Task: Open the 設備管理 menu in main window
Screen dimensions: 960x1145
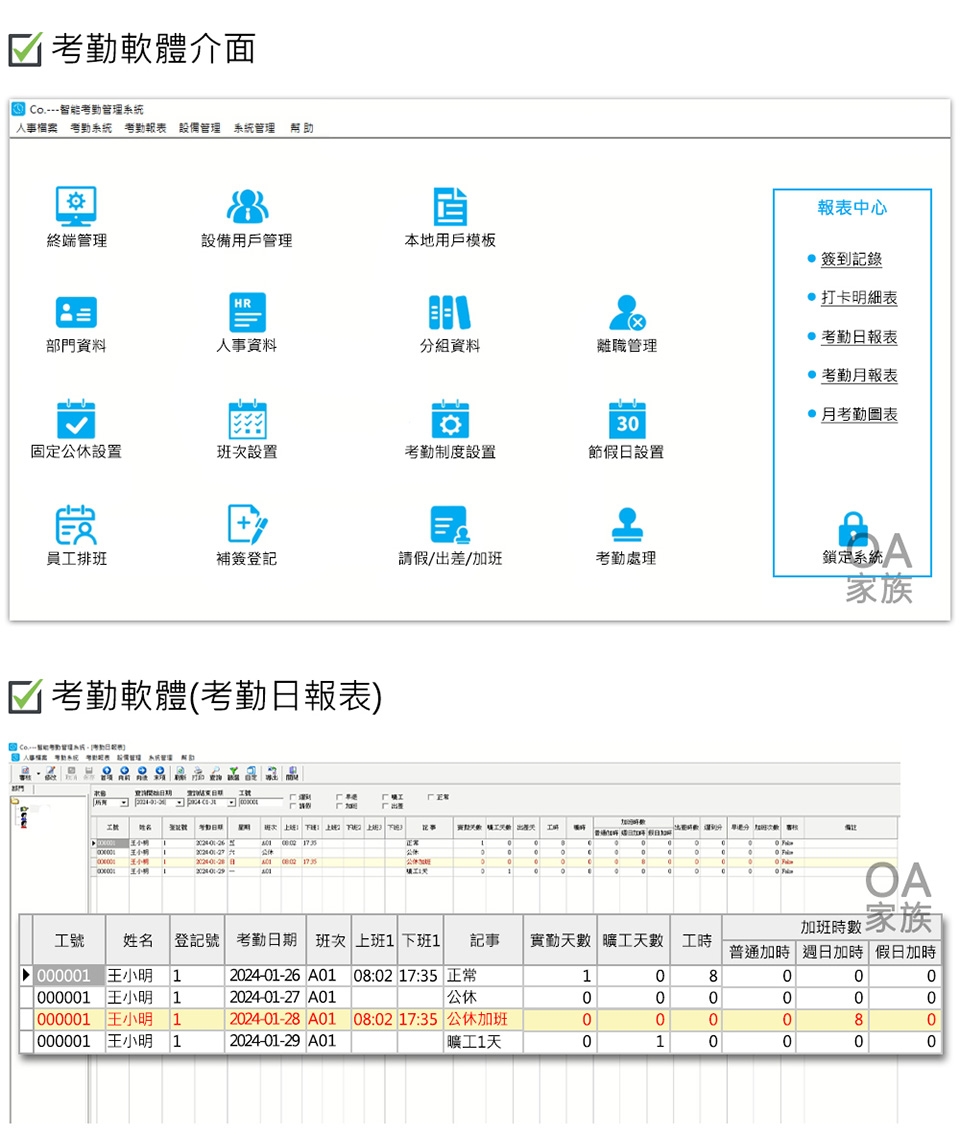Action: tap(200, 128)
